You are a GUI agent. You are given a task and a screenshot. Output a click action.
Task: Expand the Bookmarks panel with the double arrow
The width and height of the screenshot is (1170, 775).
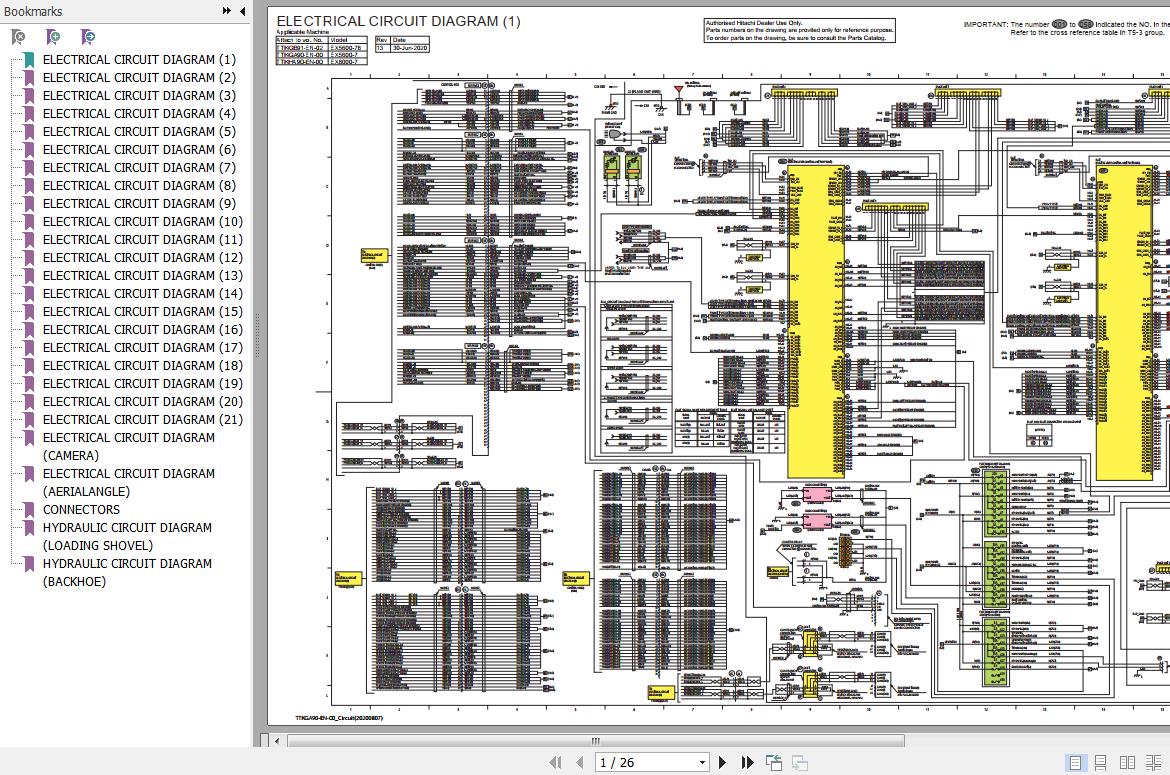(x=227, y=11)
